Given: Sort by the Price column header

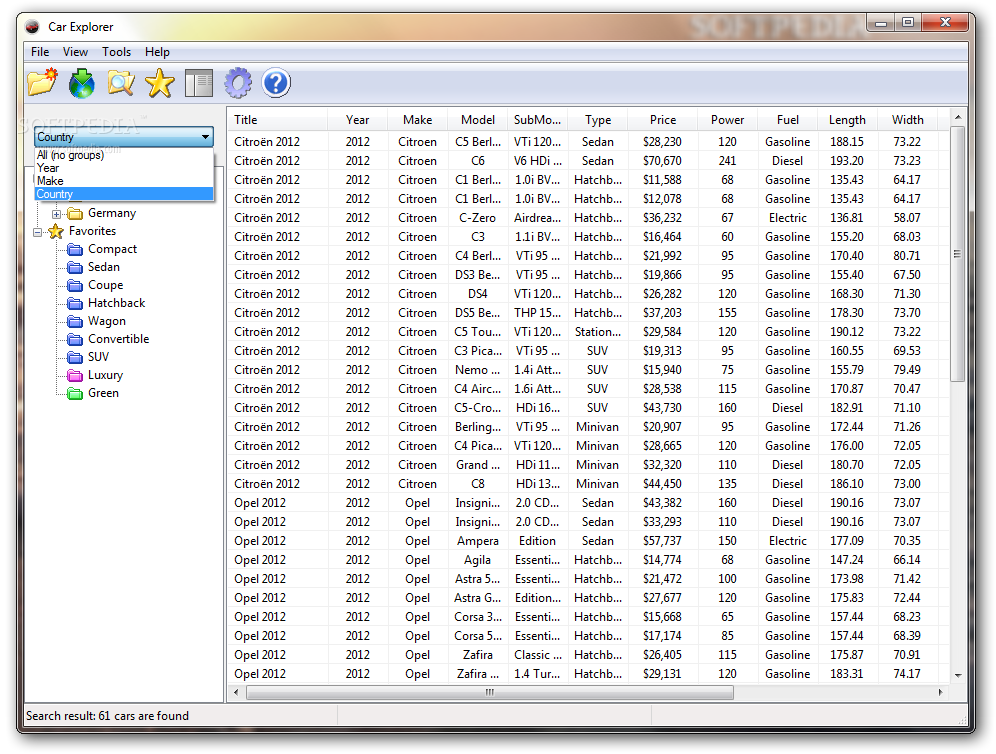Looking at the screenshot, I should (663, 119).
